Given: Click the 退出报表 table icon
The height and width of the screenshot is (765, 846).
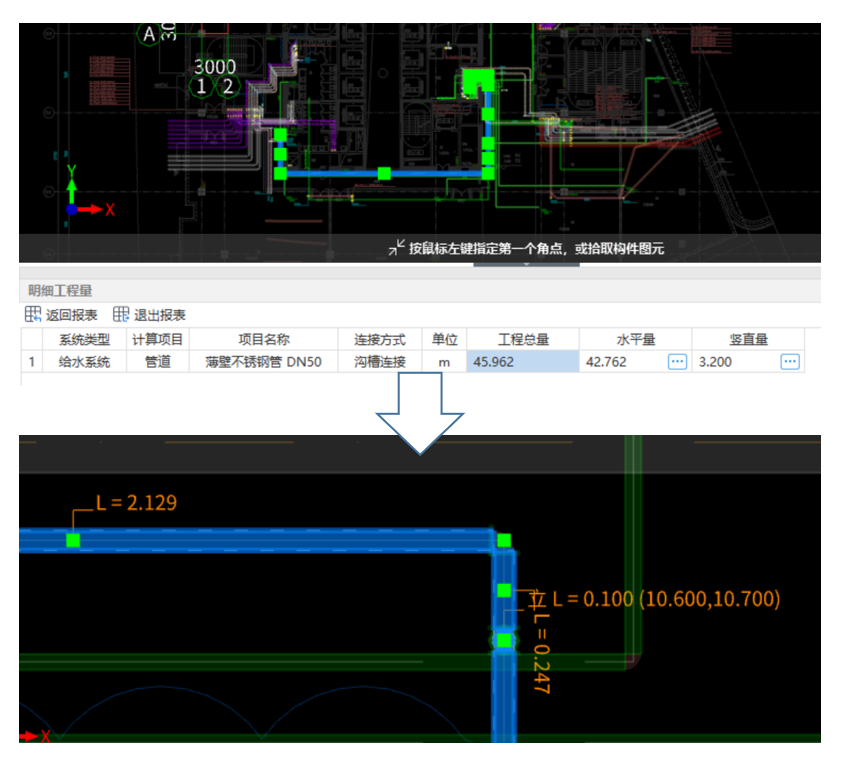Looking at the screenshot, I should point(121,315).
